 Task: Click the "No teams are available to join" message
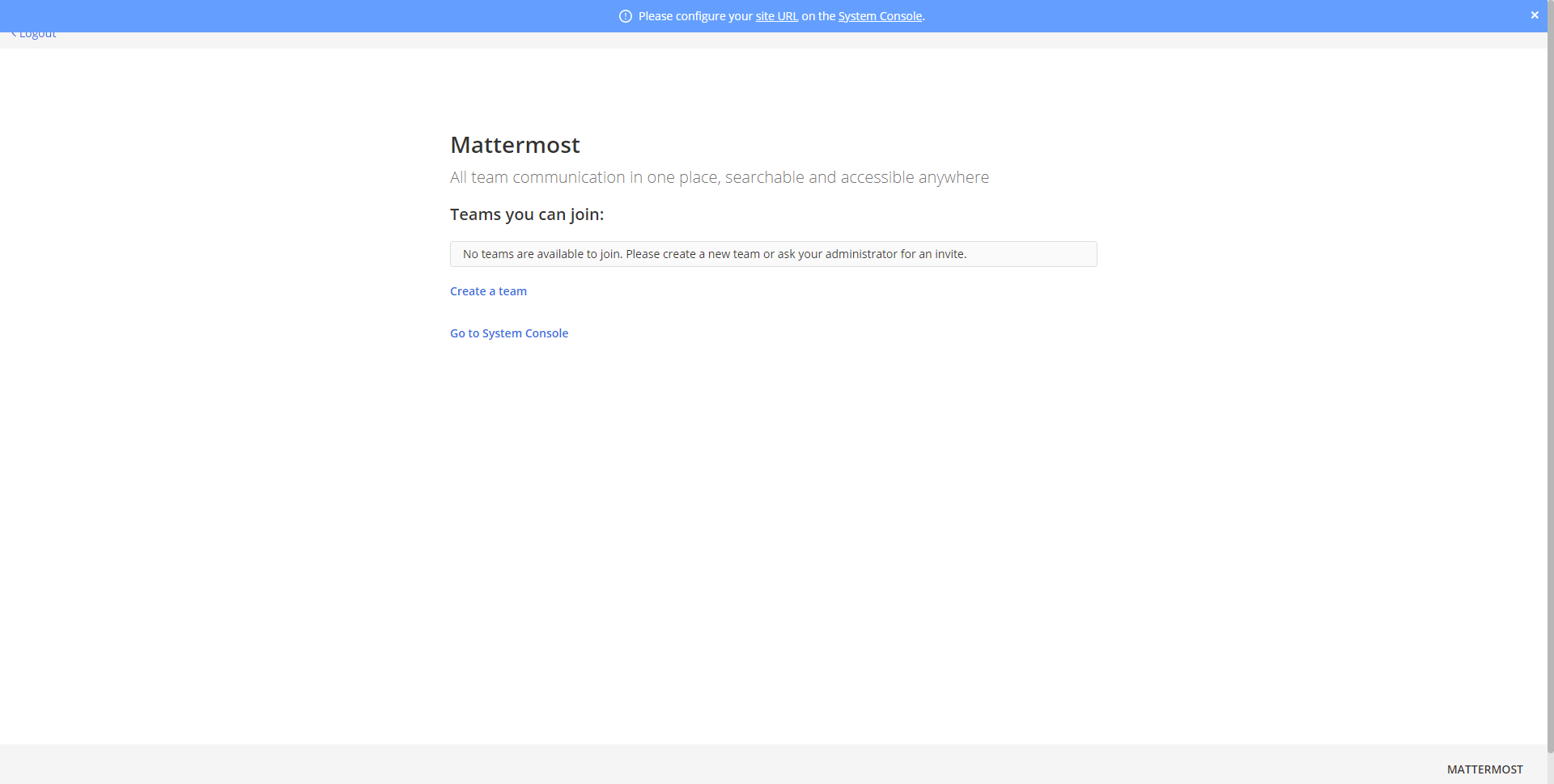(x=774, y=254)
